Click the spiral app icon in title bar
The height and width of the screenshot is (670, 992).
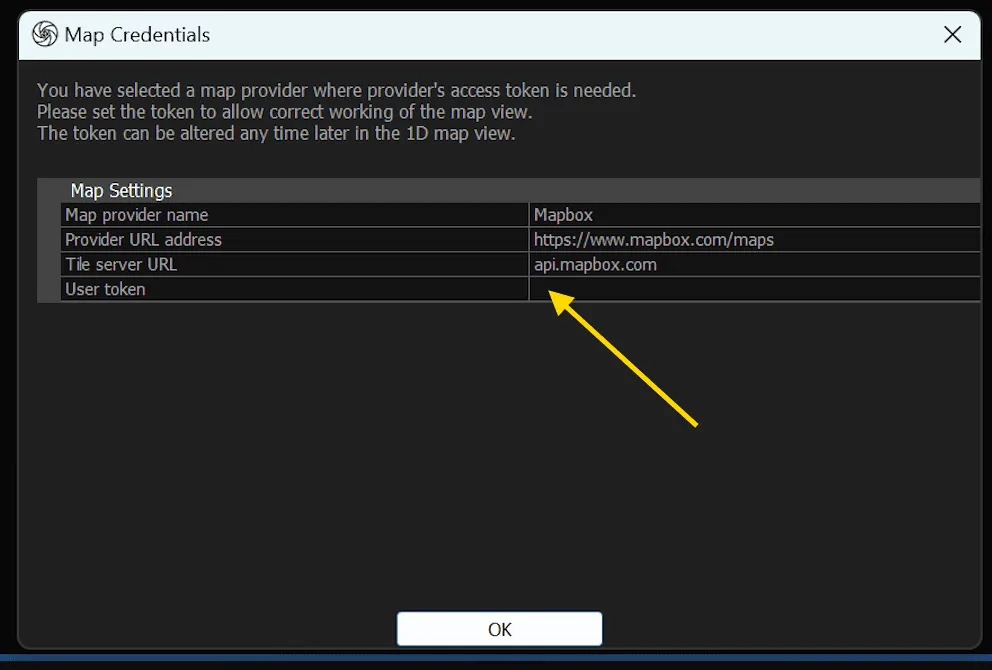[x=45, y=34]
